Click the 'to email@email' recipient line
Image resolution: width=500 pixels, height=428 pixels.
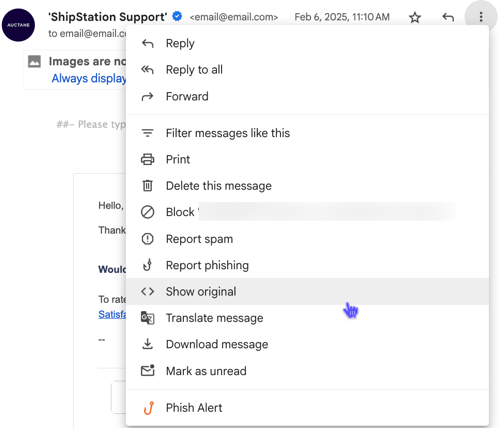click(x=87, y=34)
